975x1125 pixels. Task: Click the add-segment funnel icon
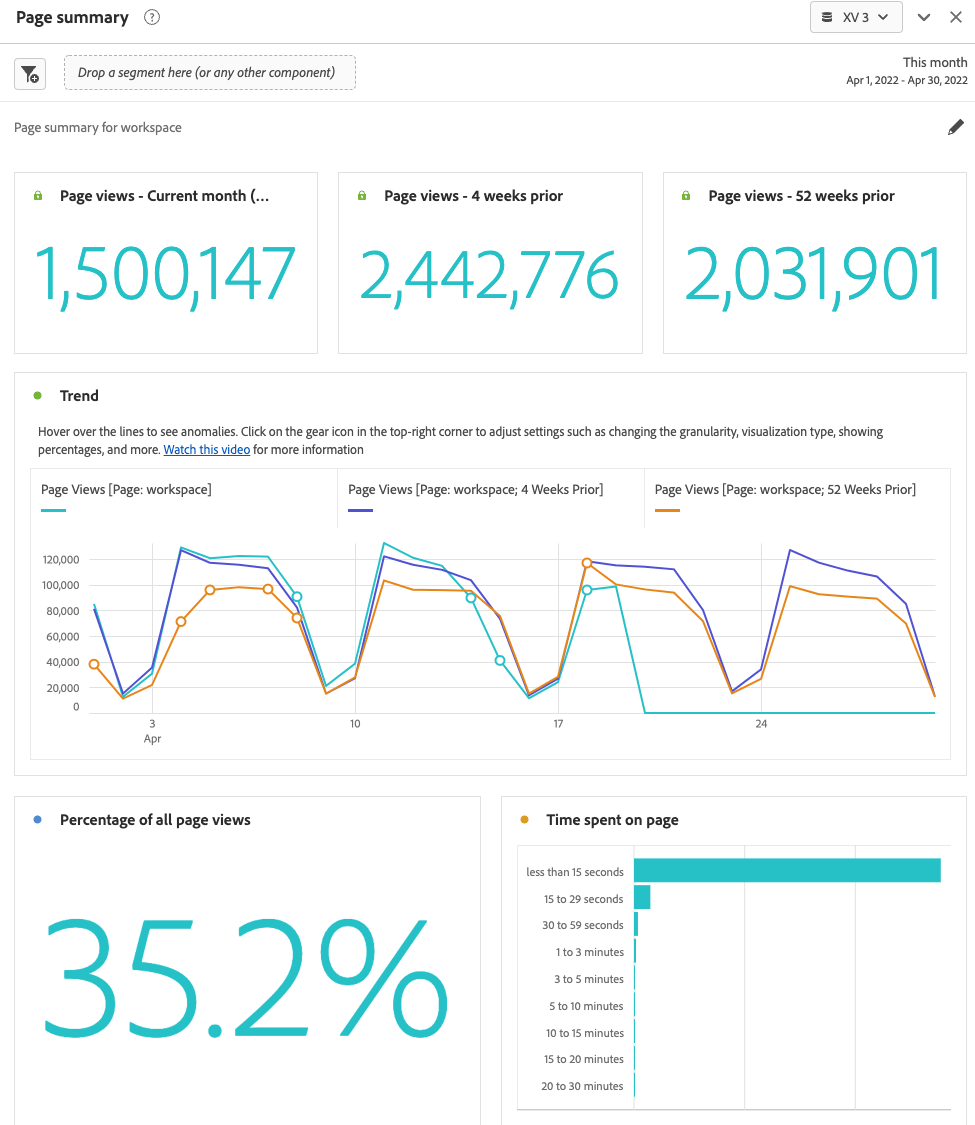click(29, 73)
